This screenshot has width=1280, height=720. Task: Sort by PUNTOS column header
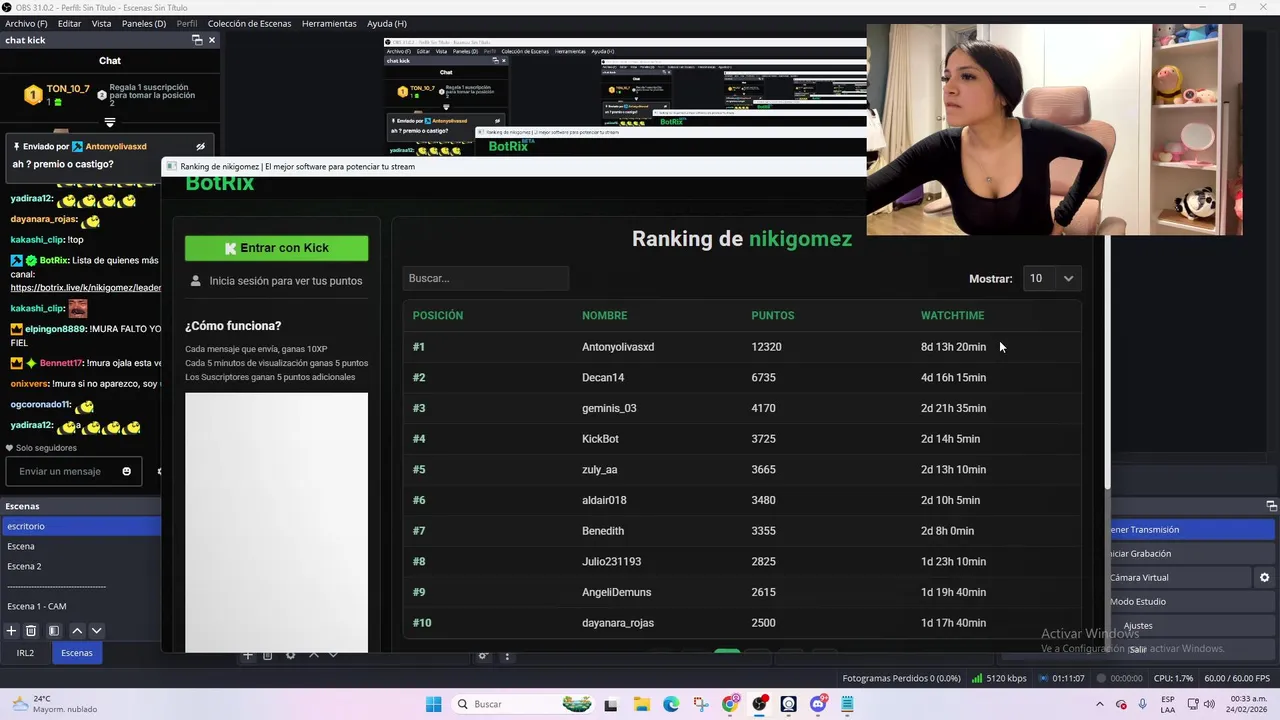[x=772, y=315]
